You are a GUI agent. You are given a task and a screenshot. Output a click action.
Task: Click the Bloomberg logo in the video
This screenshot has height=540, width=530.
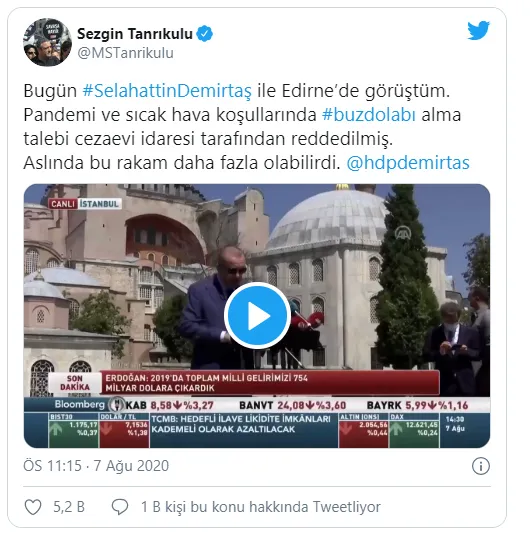pos(79,404)
